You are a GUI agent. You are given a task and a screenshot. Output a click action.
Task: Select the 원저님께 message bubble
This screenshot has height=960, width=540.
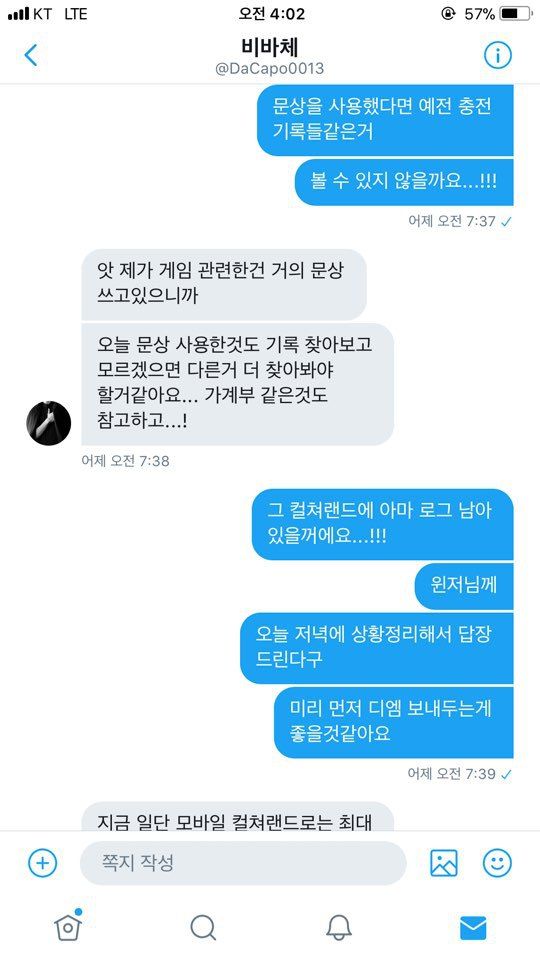coord(463,586)
